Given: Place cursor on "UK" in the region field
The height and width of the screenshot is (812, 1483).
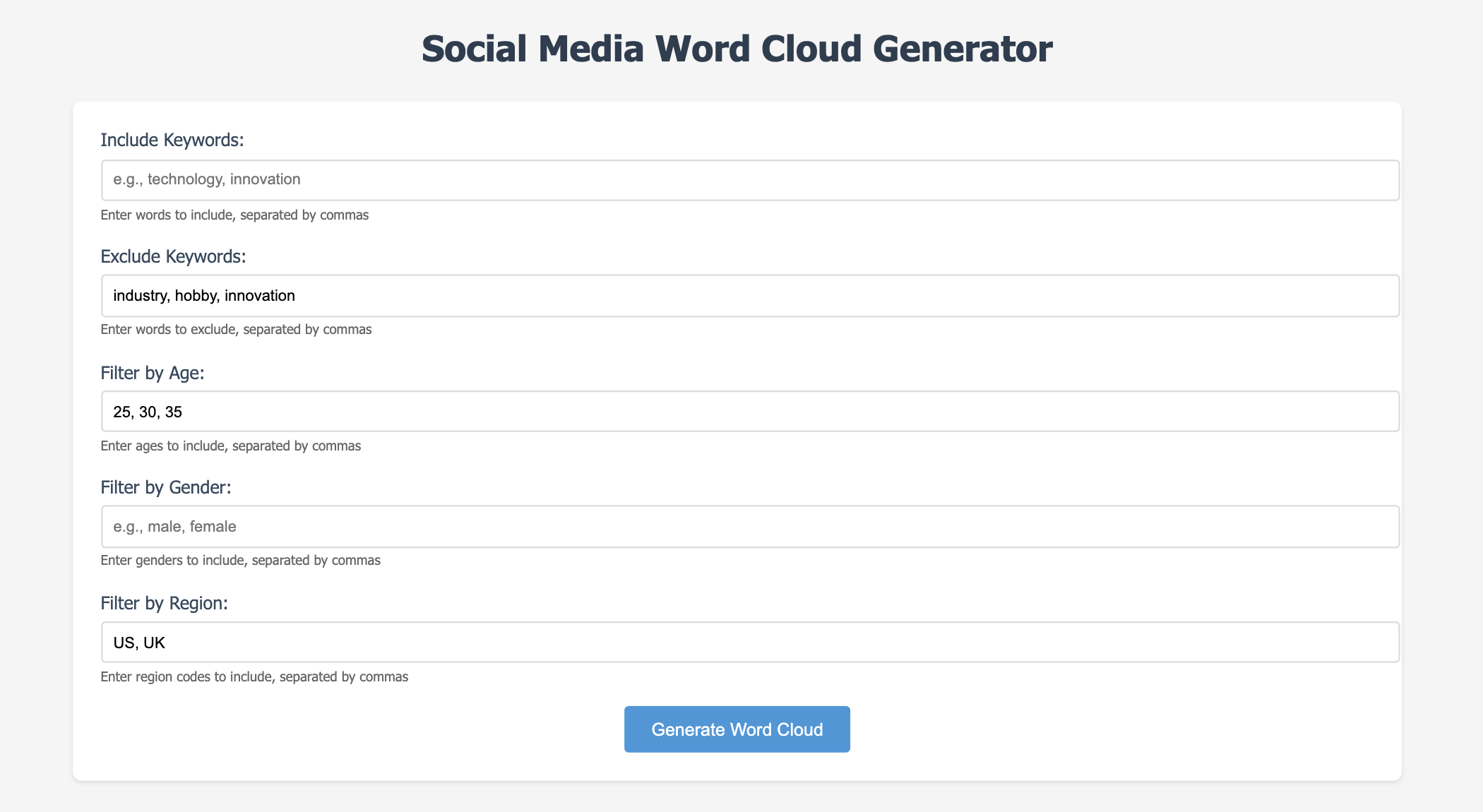Looking at the screenshot, I should tap(154, 643).
